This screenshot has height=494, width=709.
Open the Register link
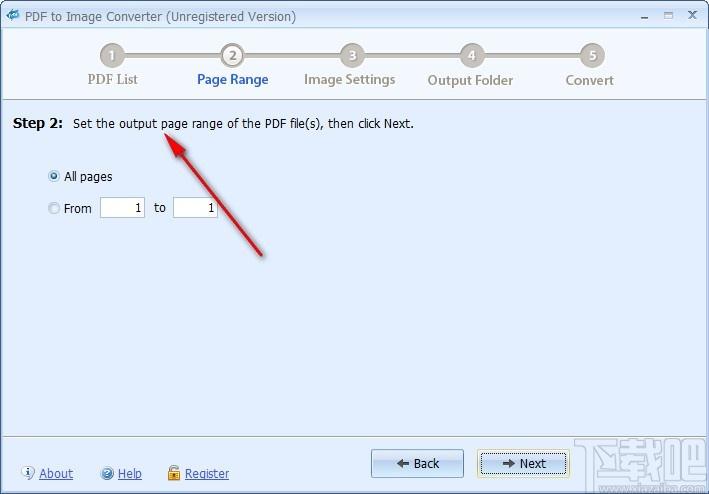coord(207,473)
